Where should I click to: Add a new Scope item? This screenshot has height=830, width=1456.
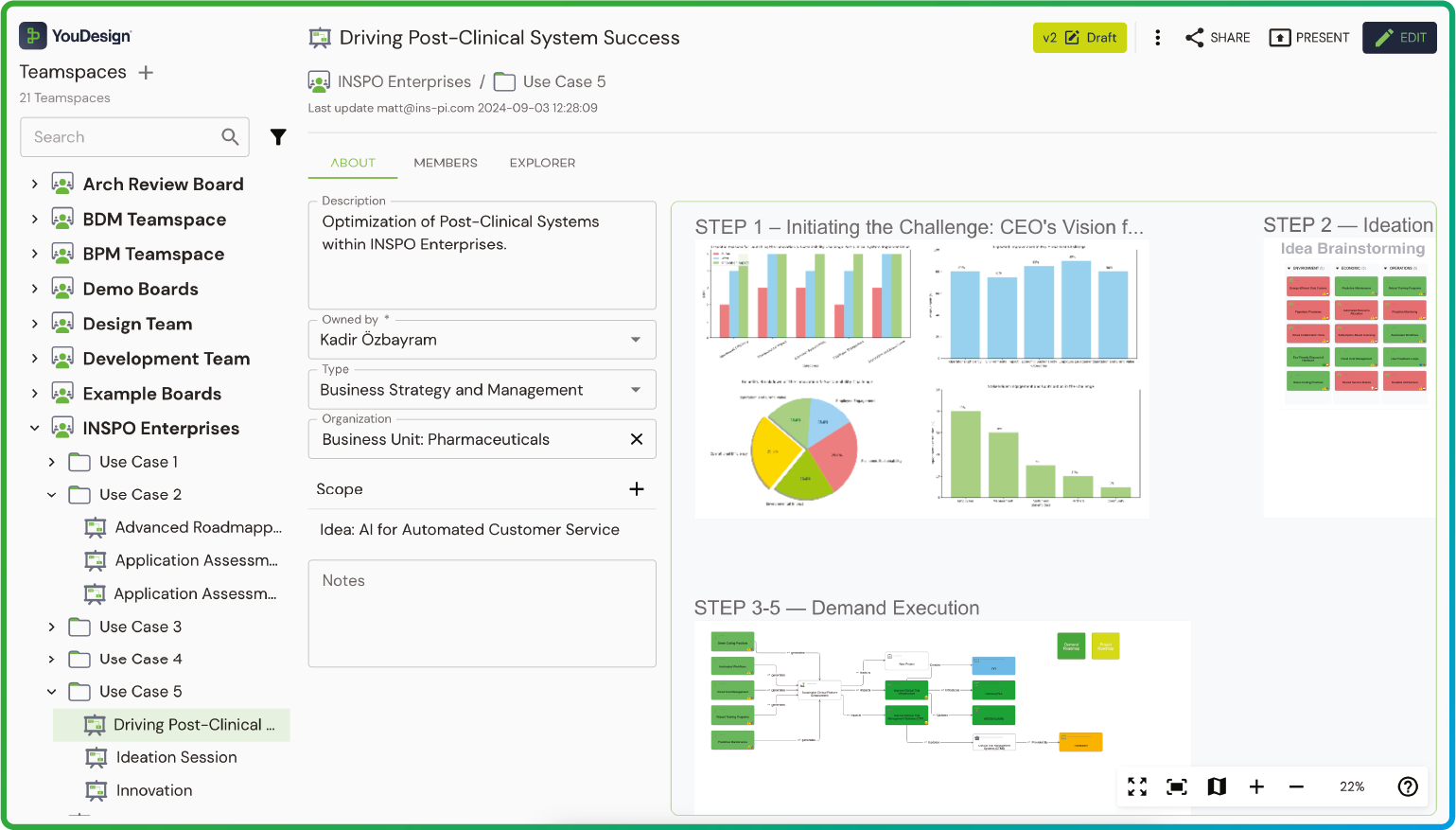(637, 489)
